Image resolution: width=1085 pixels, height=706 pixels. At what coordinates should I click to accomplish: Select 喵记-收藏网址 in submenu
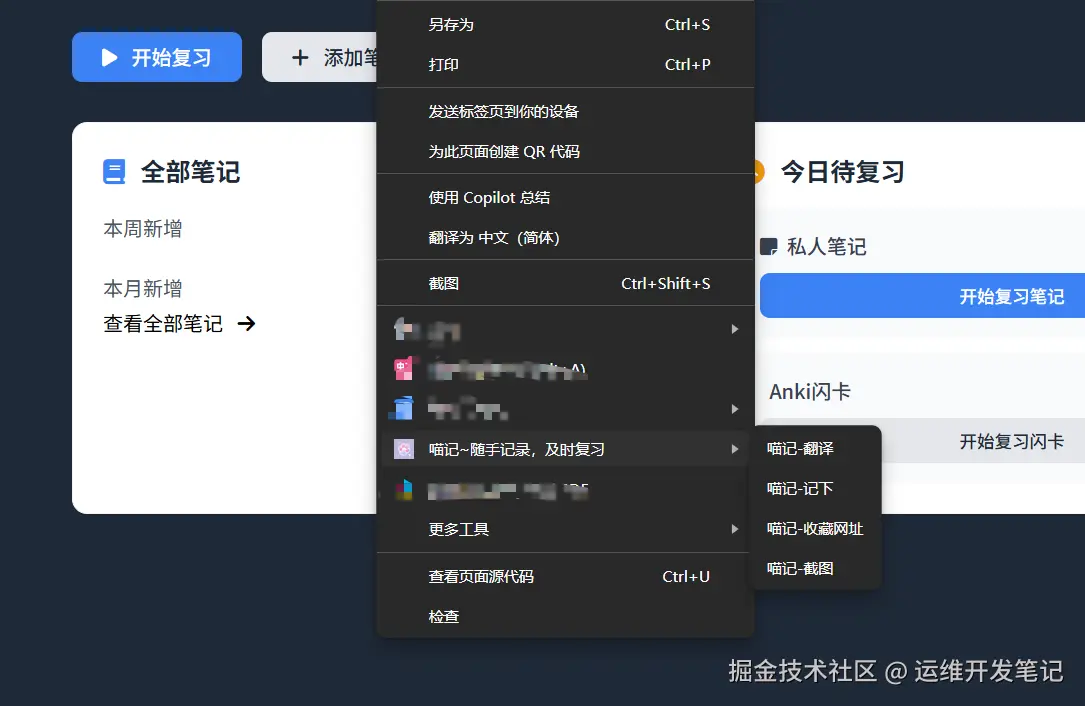pyautogui.click(x=817, y=529)
